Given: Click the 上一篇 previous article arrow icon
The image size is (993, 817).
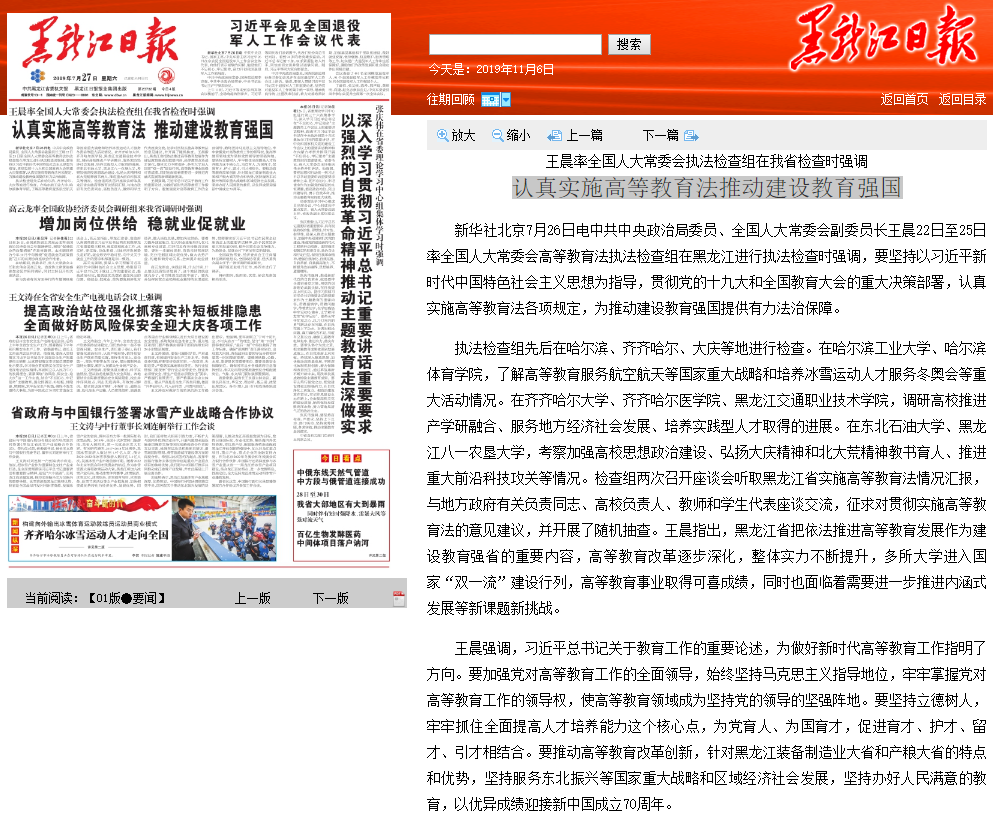Looking at the screenshot, I should pyautogui.click(x=555, y=136).
